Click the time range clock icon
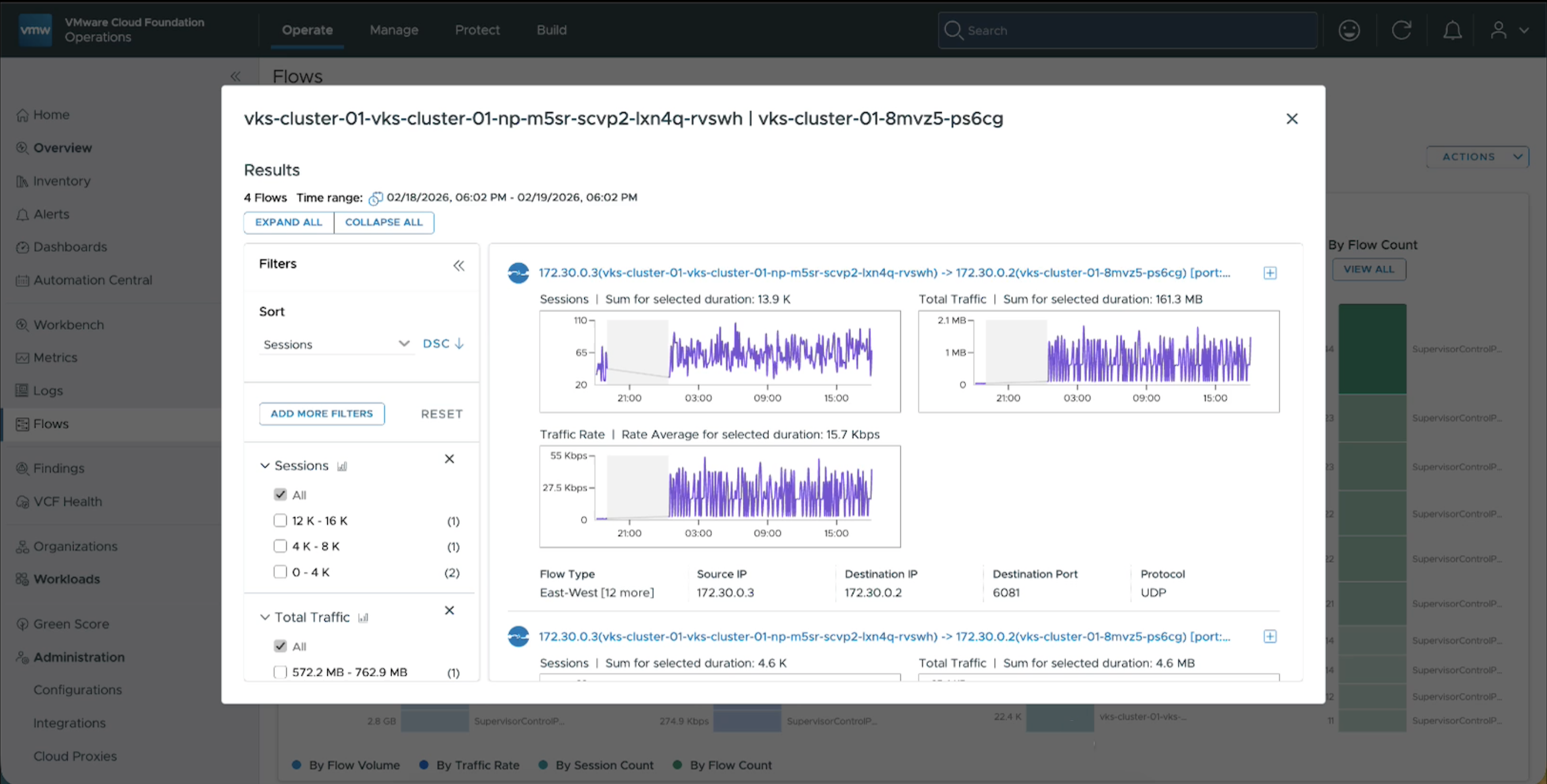Viewport: 1547px width, 784px height. pyautogui.click(x=375, y=198)
